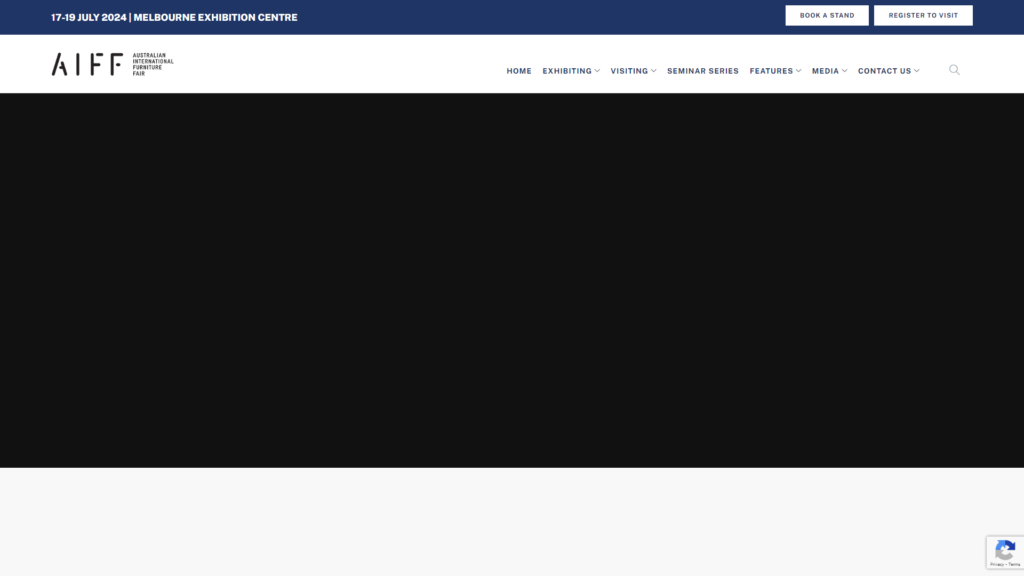
Task: Expand the Exhibiting dropdown chevron
Action: (597, 71)
